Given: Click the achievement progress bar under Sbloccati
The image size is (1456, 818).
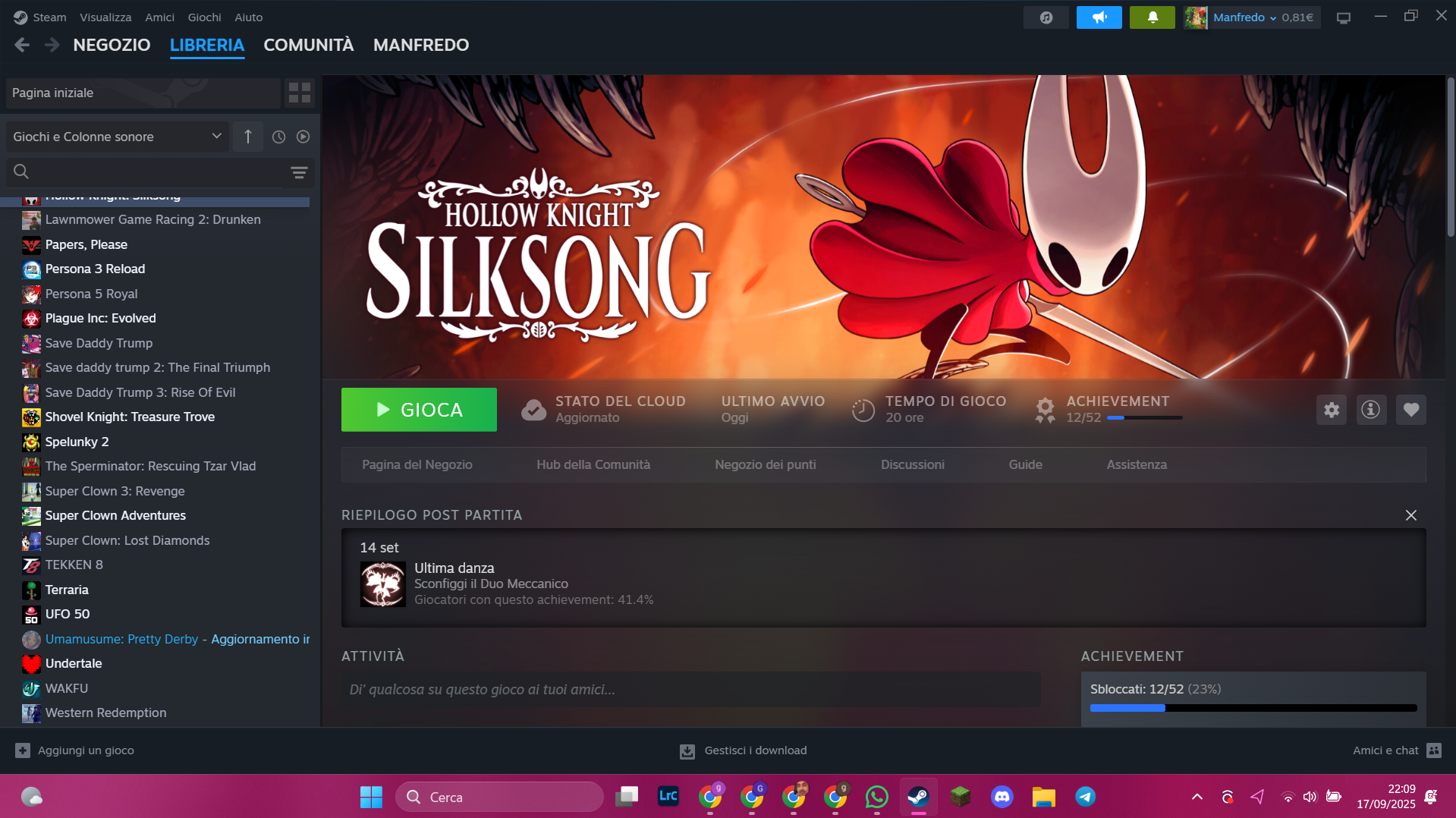Looking at the screenshot, I should [1253, 708].
